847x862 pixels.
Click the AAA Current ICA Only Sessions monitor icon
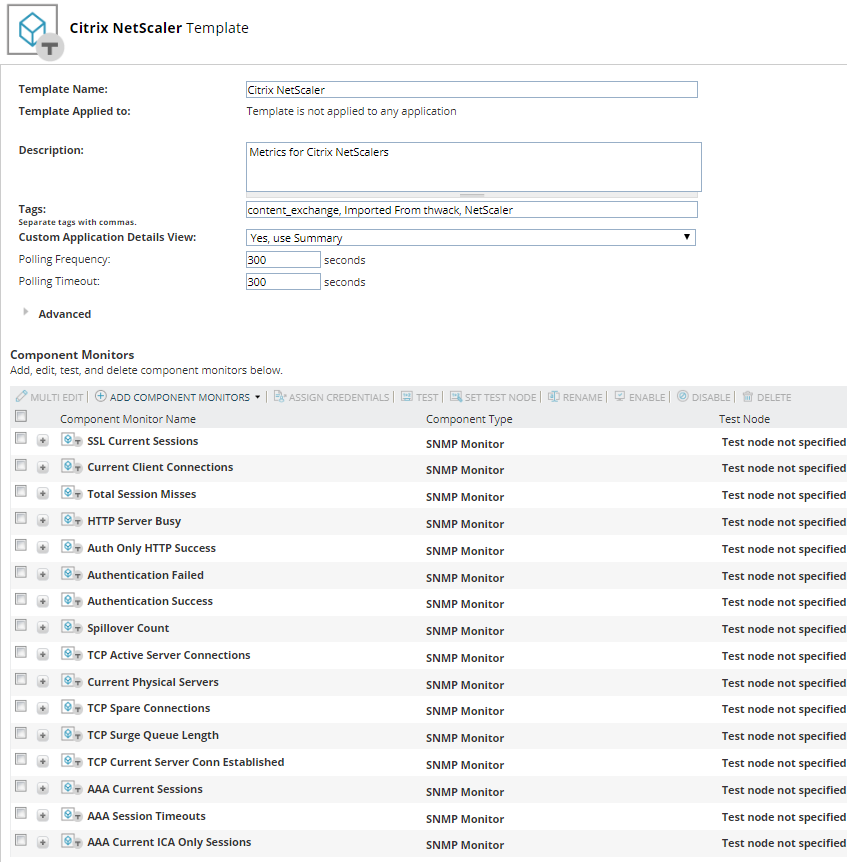click(71, 841)
